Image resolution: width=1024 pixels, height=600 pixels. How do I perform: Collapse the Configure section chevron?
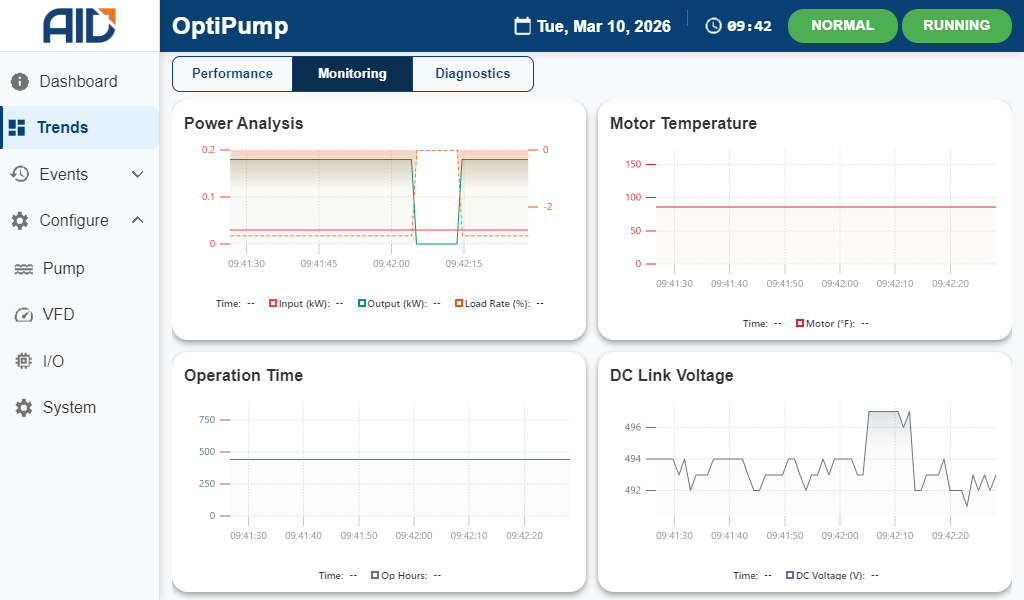pos(138,221)
